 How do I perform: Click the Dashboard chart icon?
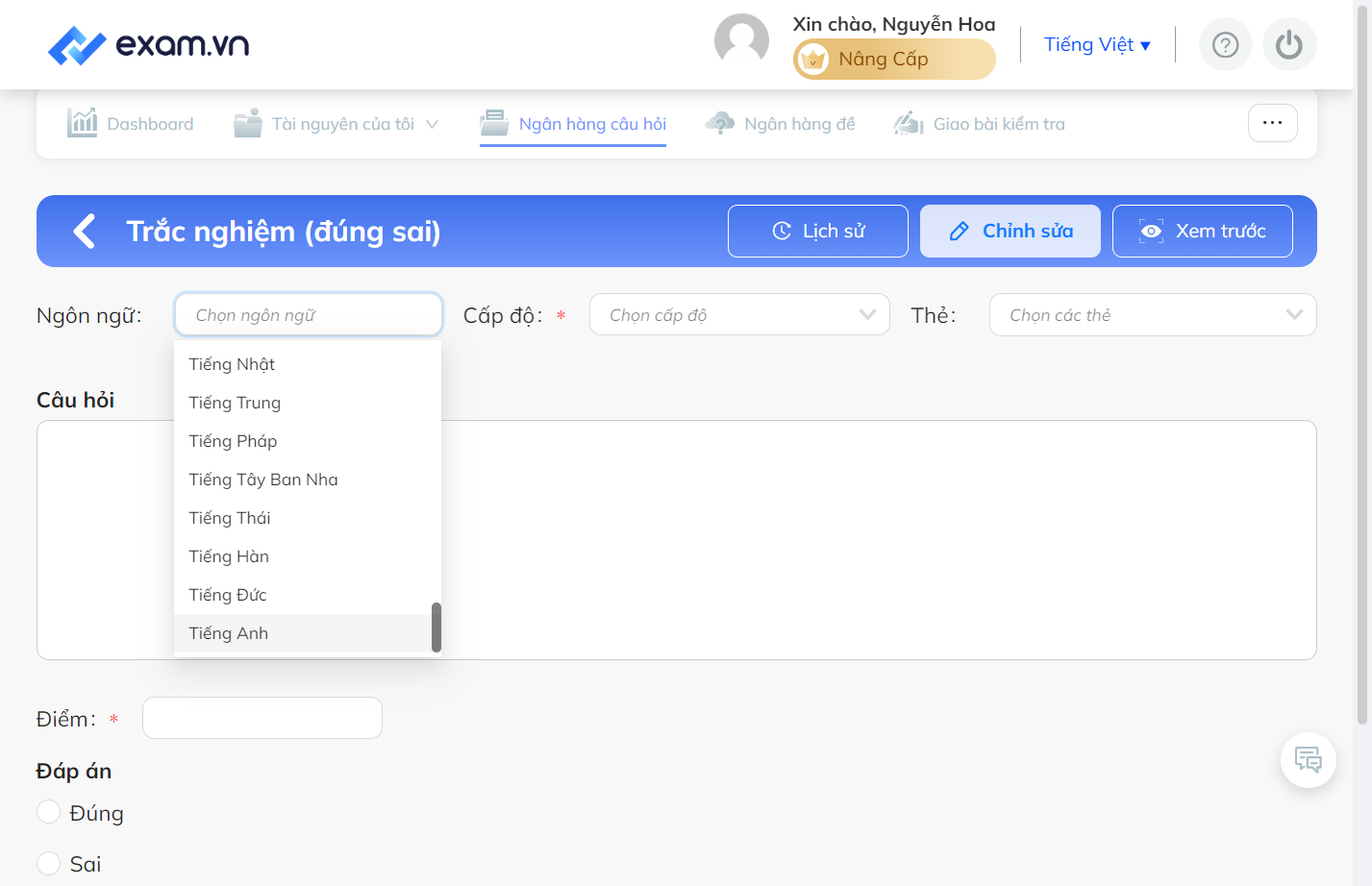point(83,123)
